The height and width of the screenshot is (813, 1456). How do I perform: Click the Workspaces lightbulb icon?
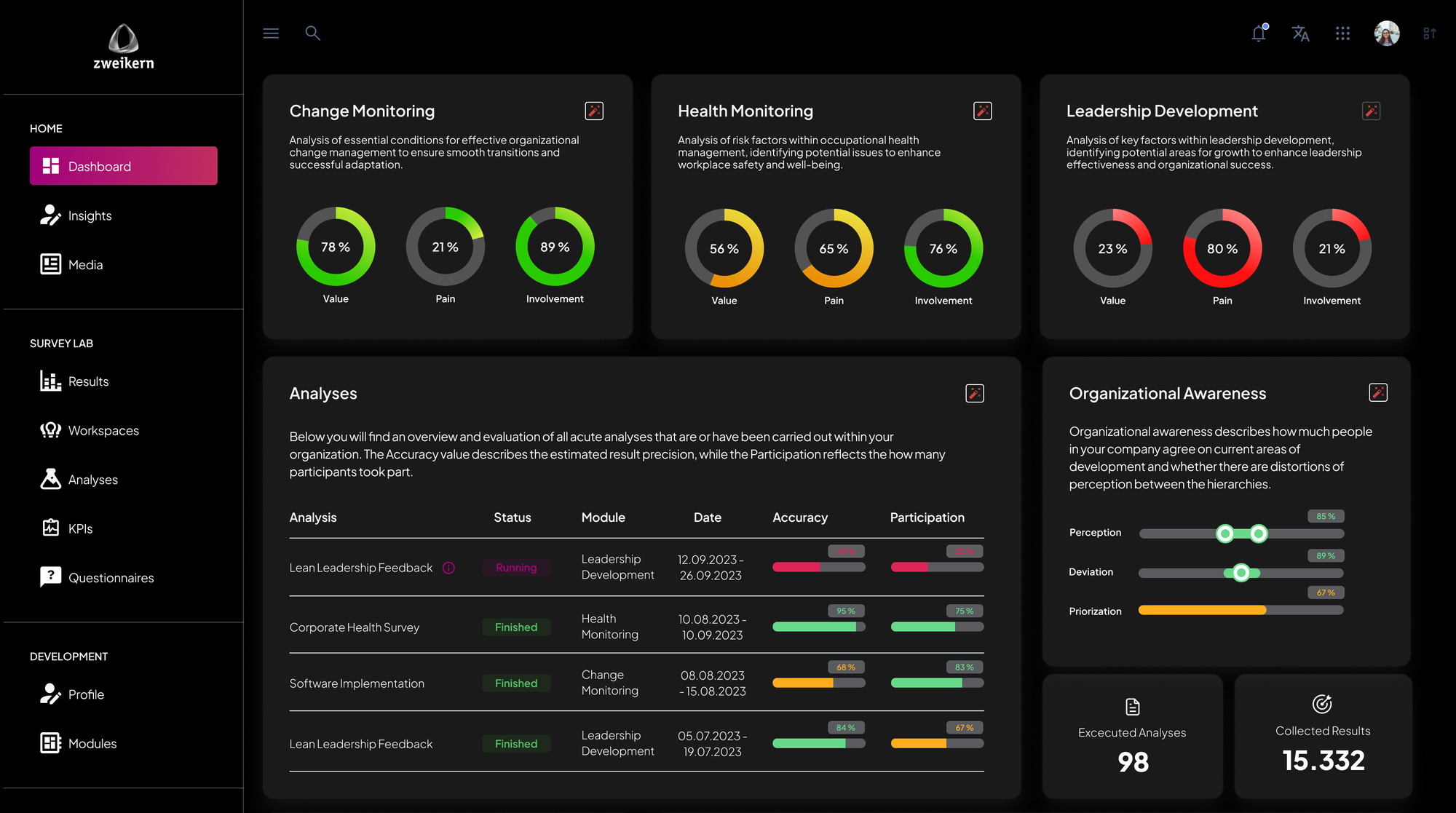[50, 429]
